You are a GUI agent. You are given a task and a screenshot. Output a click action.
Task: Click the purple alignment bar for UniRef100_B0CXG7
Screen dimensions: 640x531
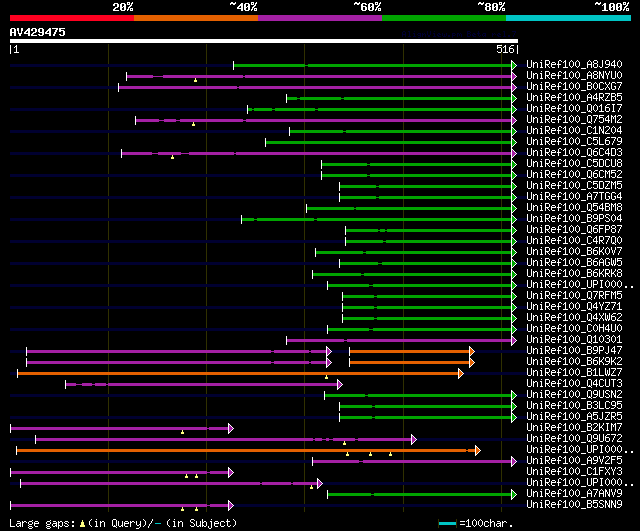tap(315, 87)
